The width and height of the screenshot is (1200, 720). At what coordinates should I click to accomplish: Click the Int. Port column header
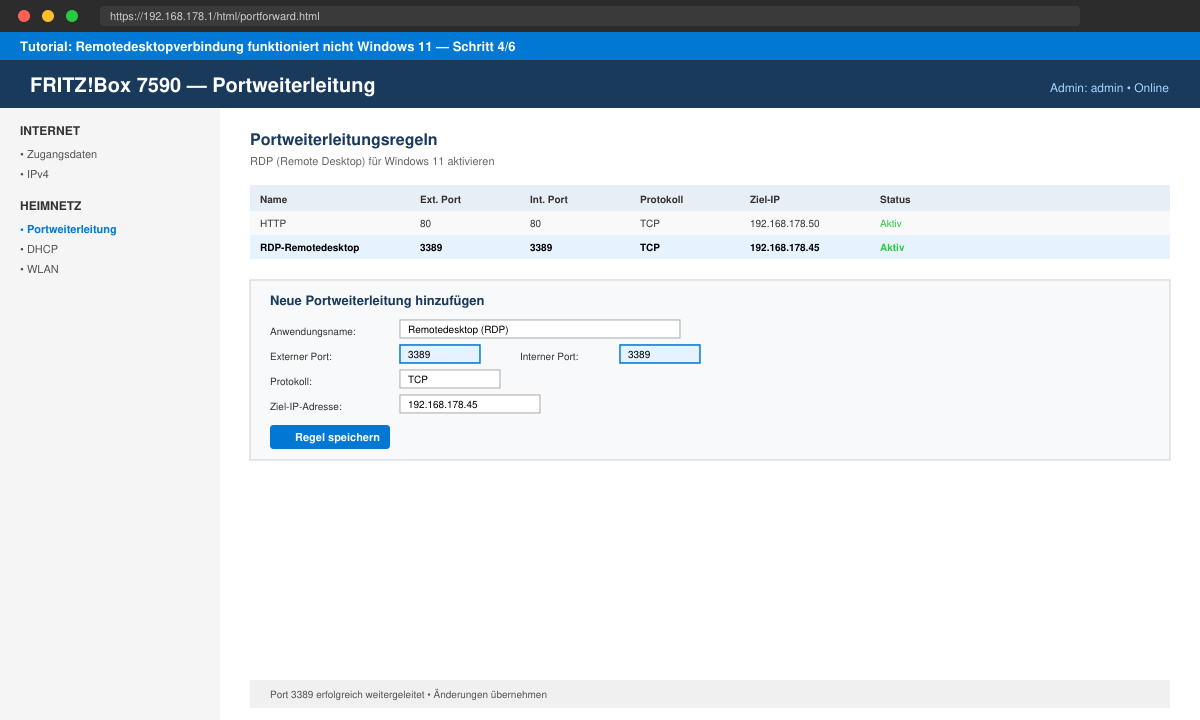[549, 199]
